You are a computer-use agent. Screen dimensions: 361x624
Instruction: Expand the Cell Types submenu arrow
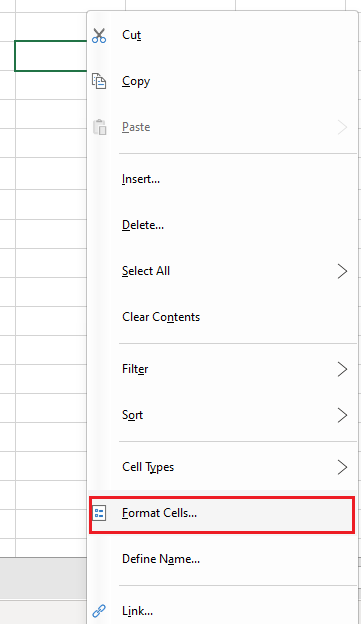pos(342,467)
